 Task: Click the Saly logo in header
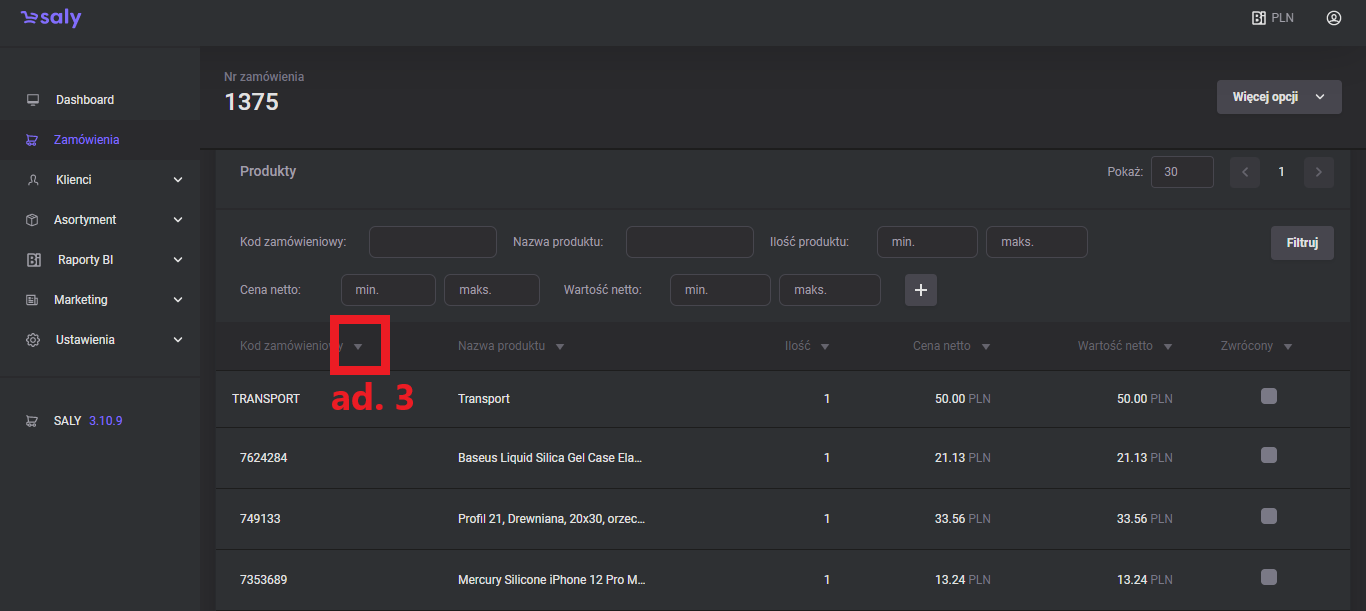51,19
